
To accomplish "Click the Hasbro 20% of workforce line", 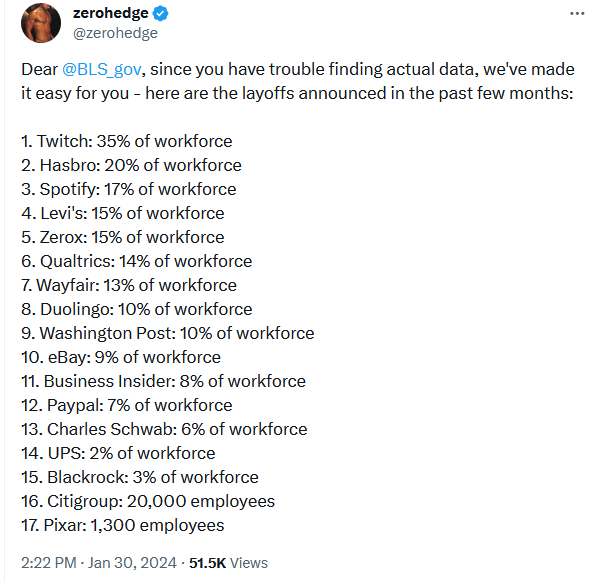I will 131,165.
